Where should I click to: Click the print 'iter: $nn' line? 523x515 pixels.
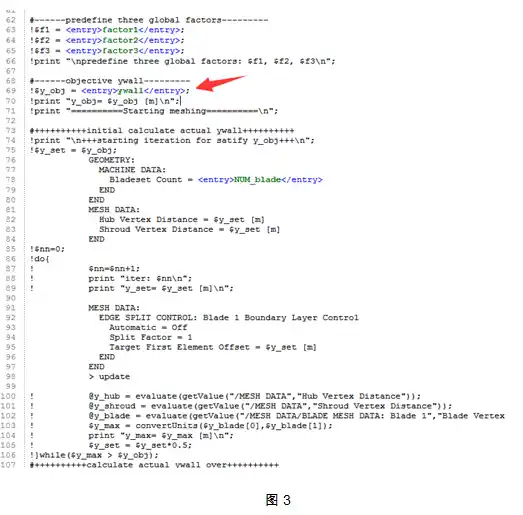pos(140,279)
